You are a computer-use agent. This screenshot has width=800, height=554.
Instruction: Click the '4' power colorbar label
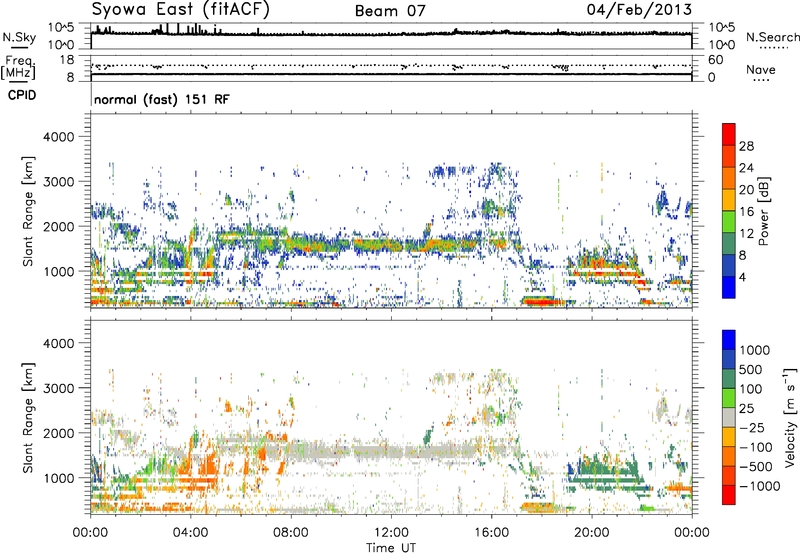tap(742, 278)
